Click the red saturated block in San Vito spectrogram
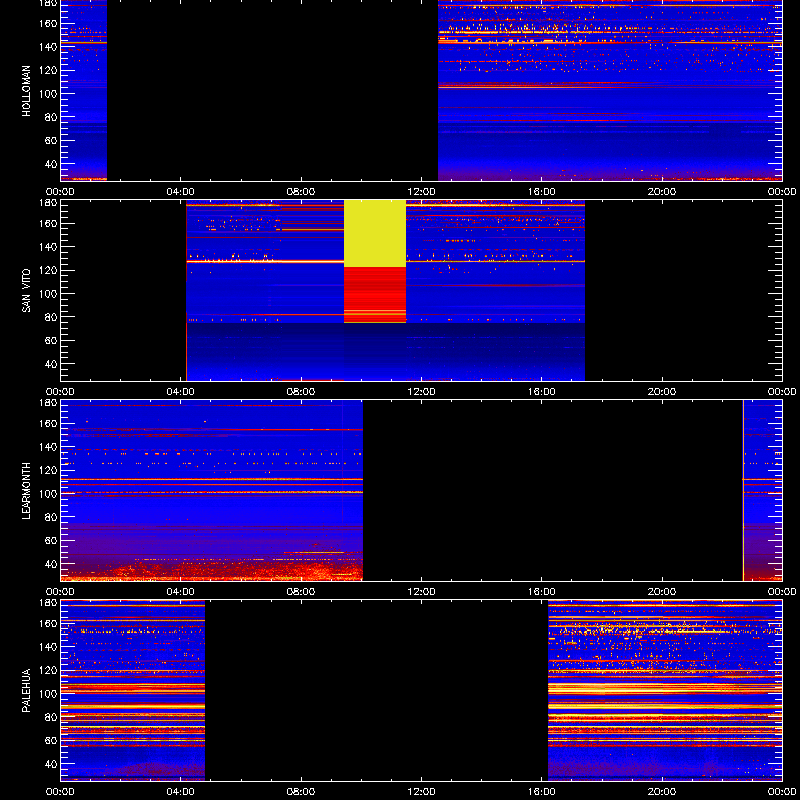Viewport: 800px width, 800px height. [375, 295]
